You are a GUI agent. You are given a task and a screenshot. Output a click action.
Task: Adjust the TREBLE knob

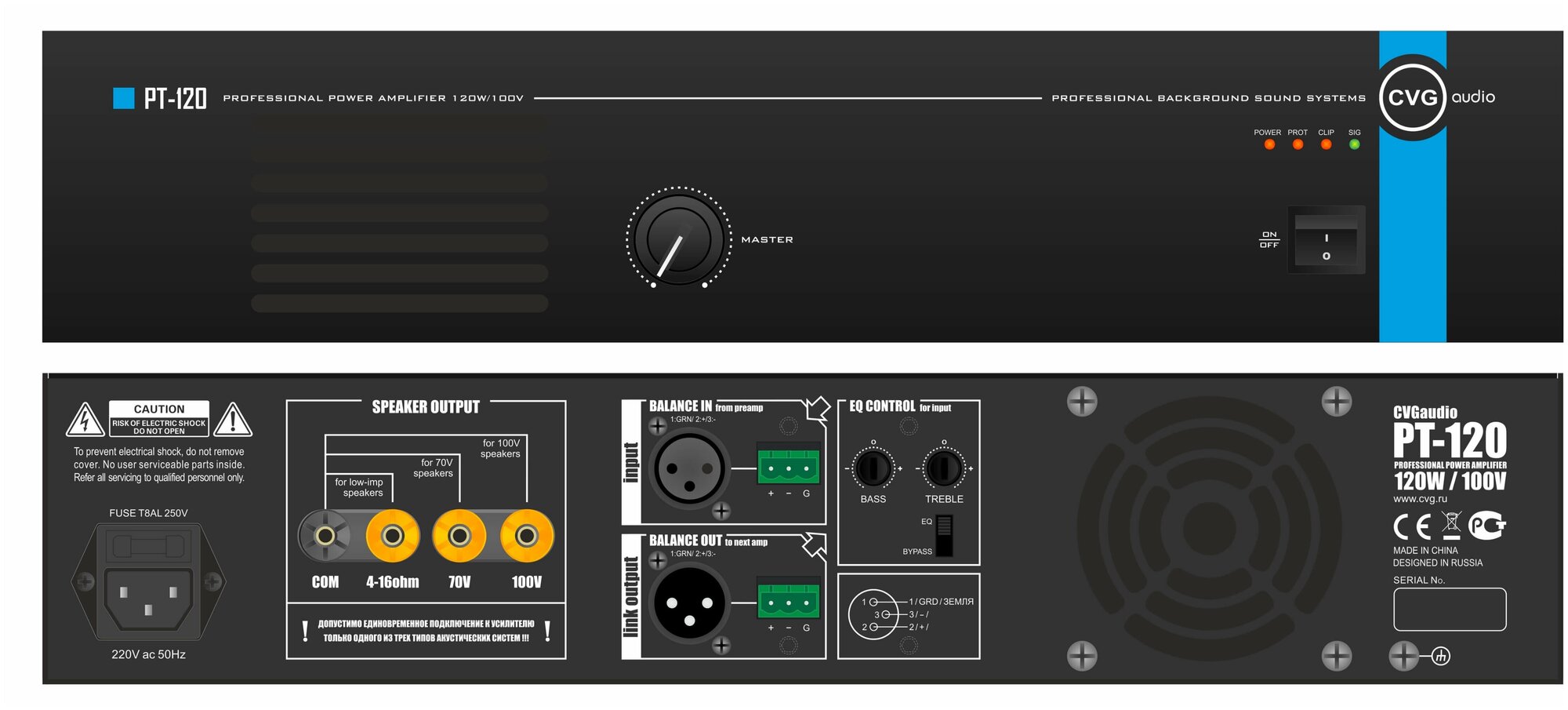(x=944, y=468)
